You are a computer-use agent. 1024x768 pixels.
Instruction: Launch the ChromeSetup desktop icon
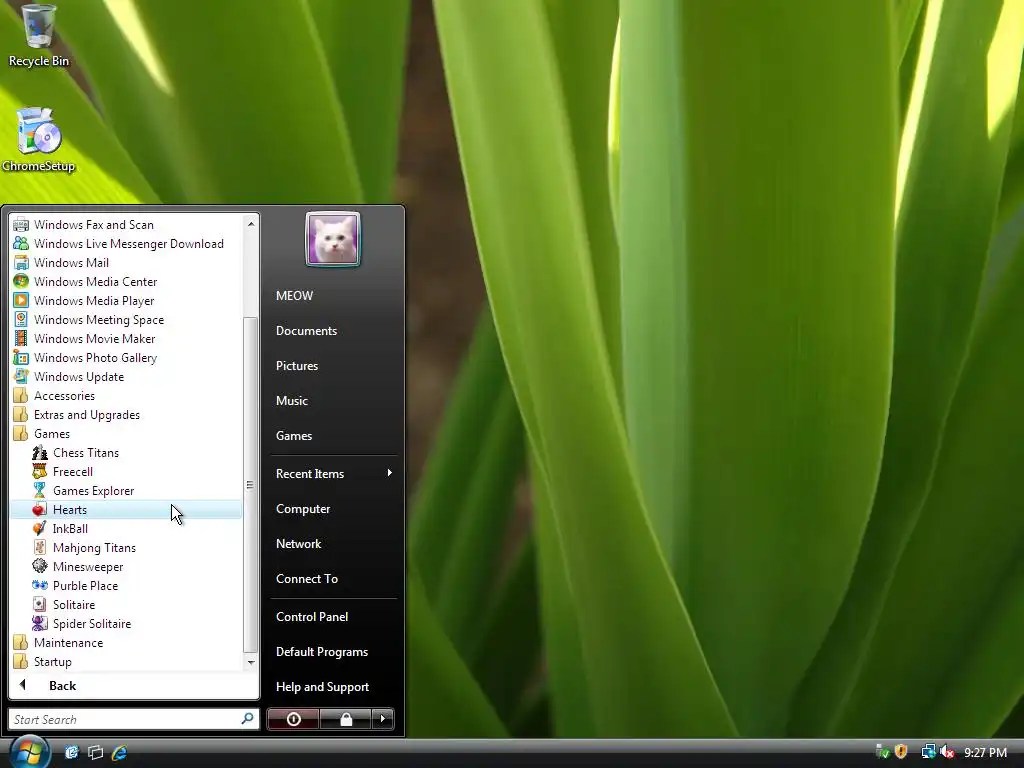38,140
